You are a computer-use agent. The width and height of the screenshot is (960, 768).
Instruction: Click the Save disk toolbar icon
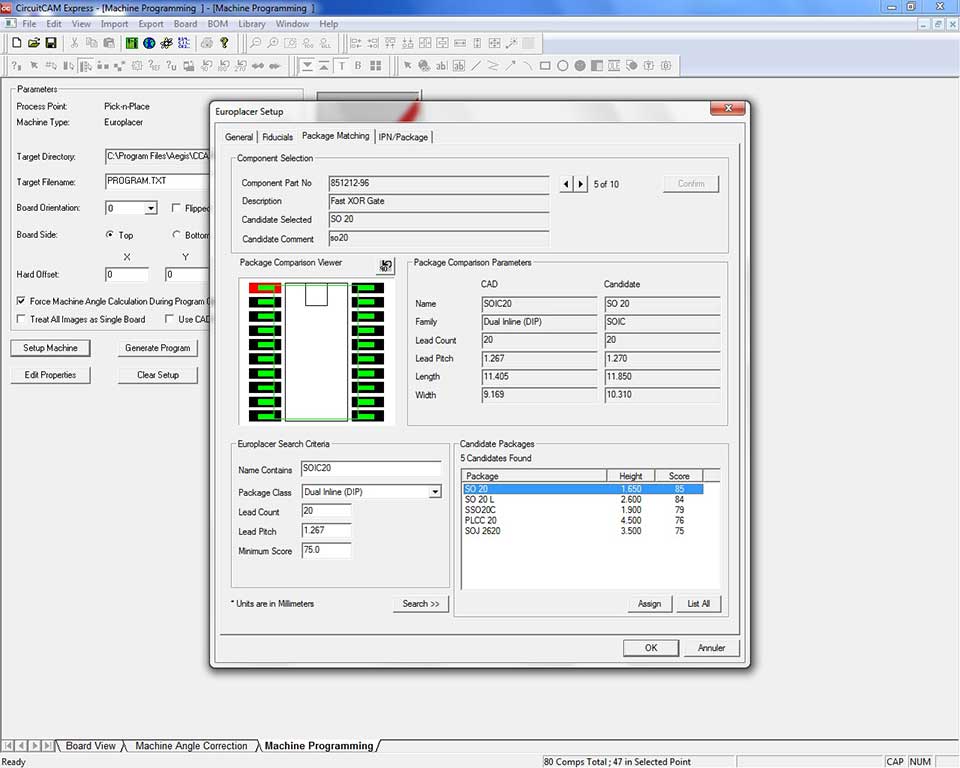[x=50, y=43]
